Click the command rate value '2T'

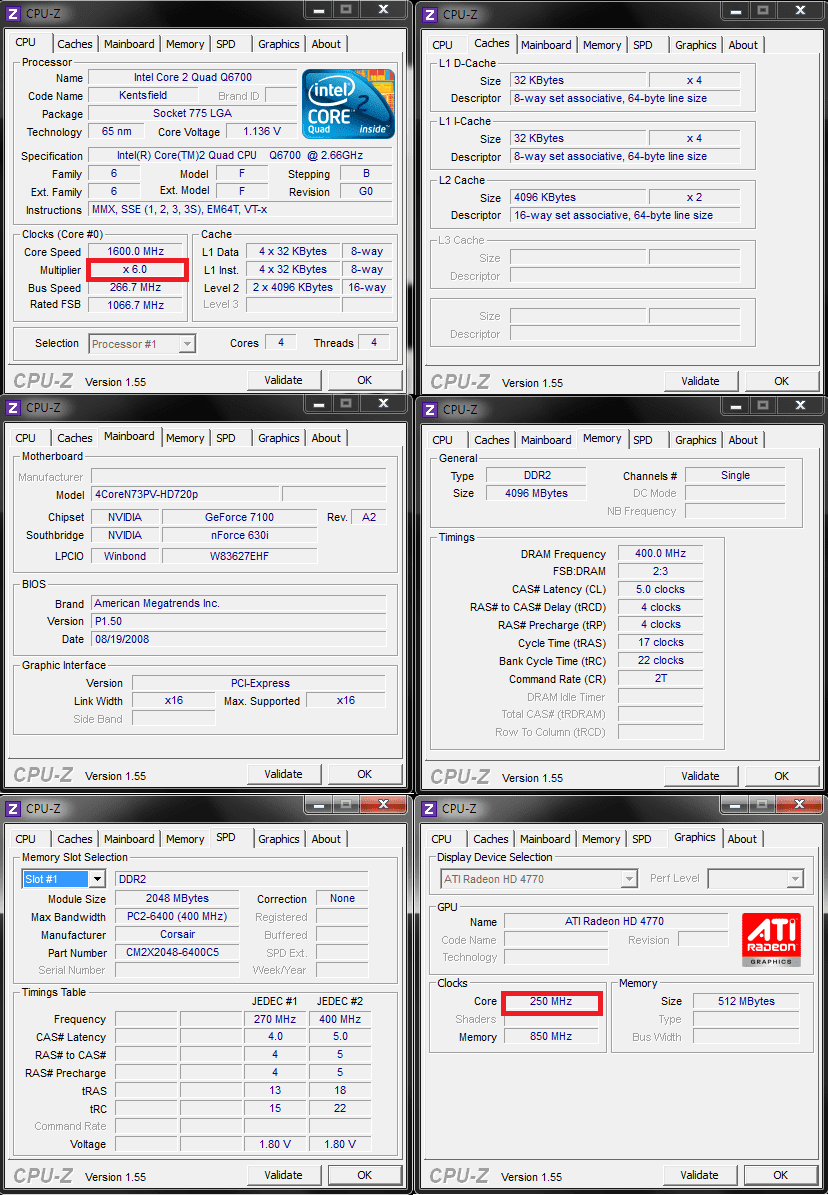pos(660,678)
